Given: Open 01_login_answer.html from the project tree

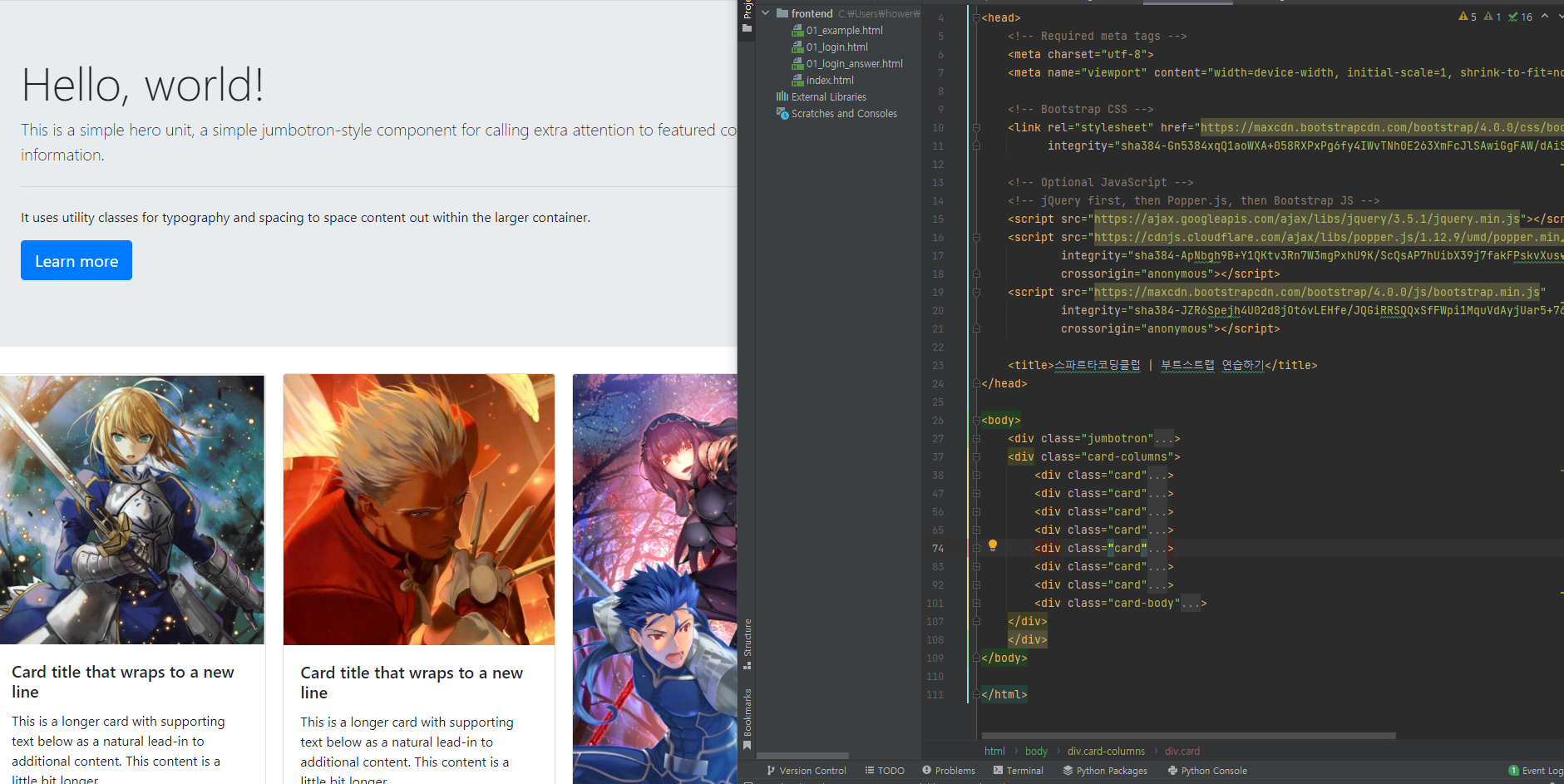Looking at the screenshot, I should [x=854, y=63].
